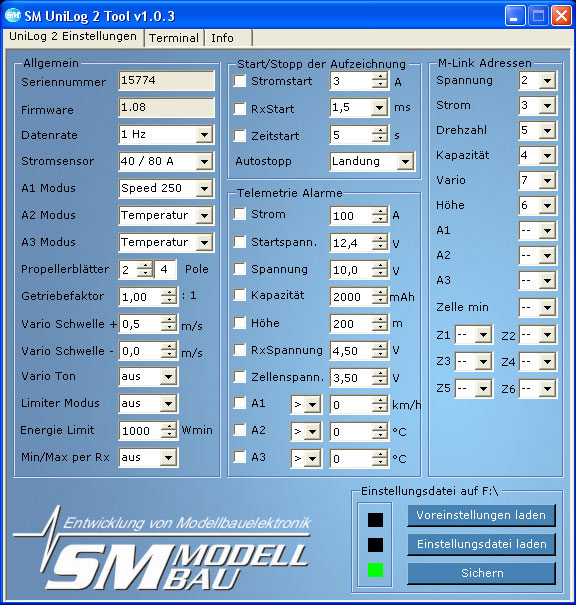Open the Datenrate dropdown
This screenshot has width=576, height=605.
[204, 135]
